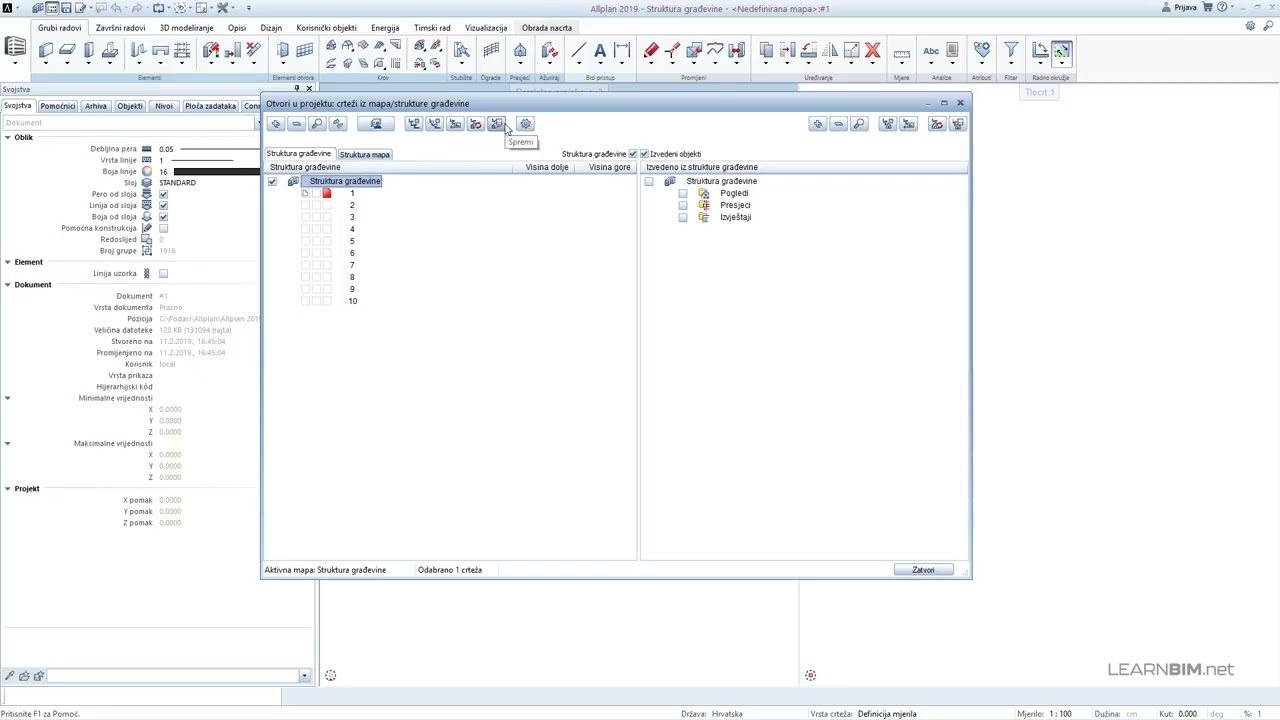Collapse the Dokument properties section

(7, 285)
